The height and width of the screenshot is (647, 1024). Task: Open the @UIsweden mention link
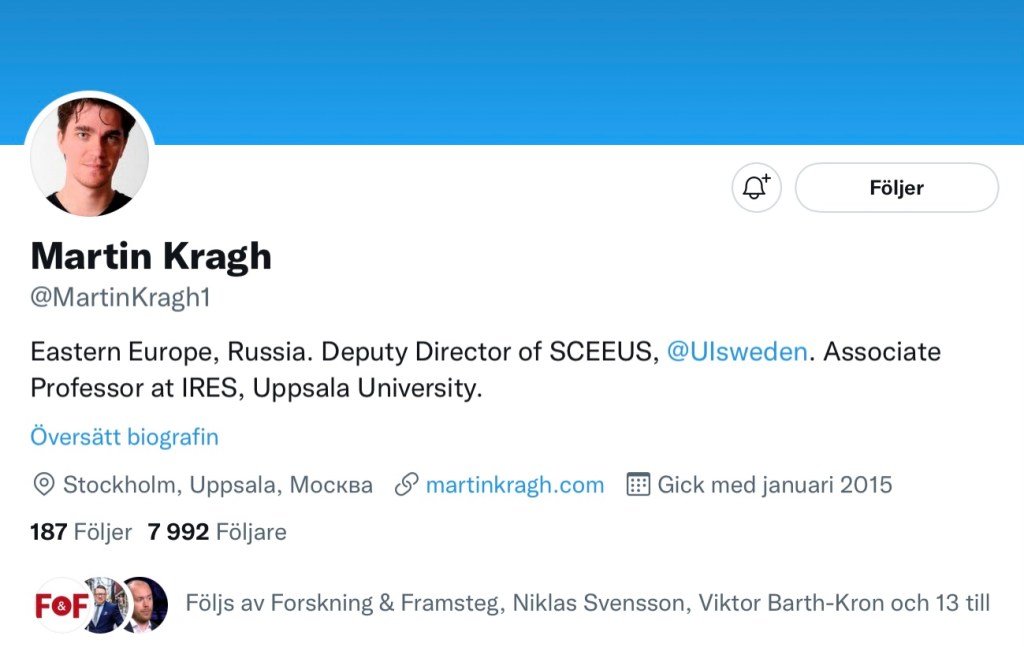pos(737,352)
